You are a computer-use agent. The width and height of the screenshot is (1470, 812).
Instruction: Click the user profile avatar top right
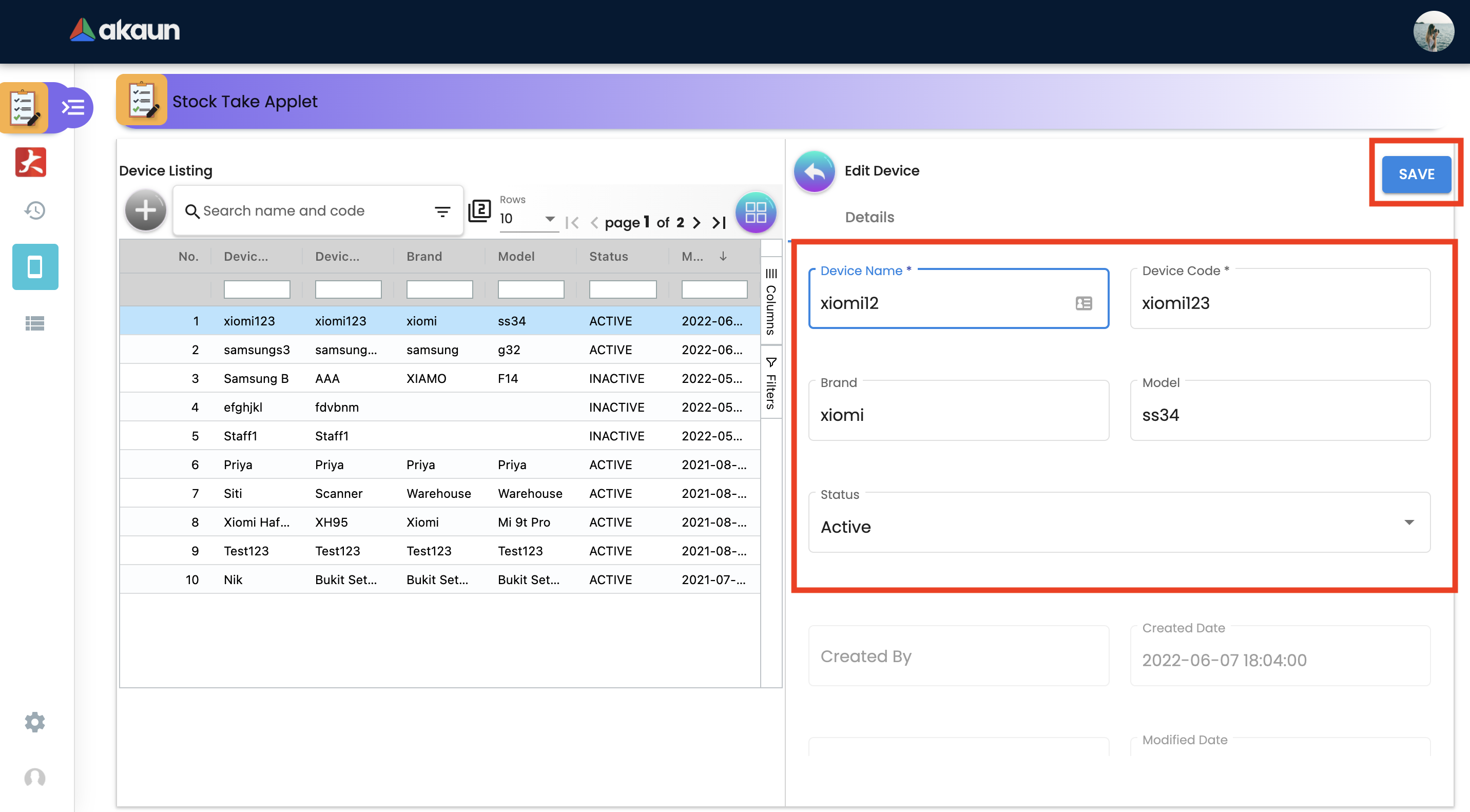click(1433, 31)
